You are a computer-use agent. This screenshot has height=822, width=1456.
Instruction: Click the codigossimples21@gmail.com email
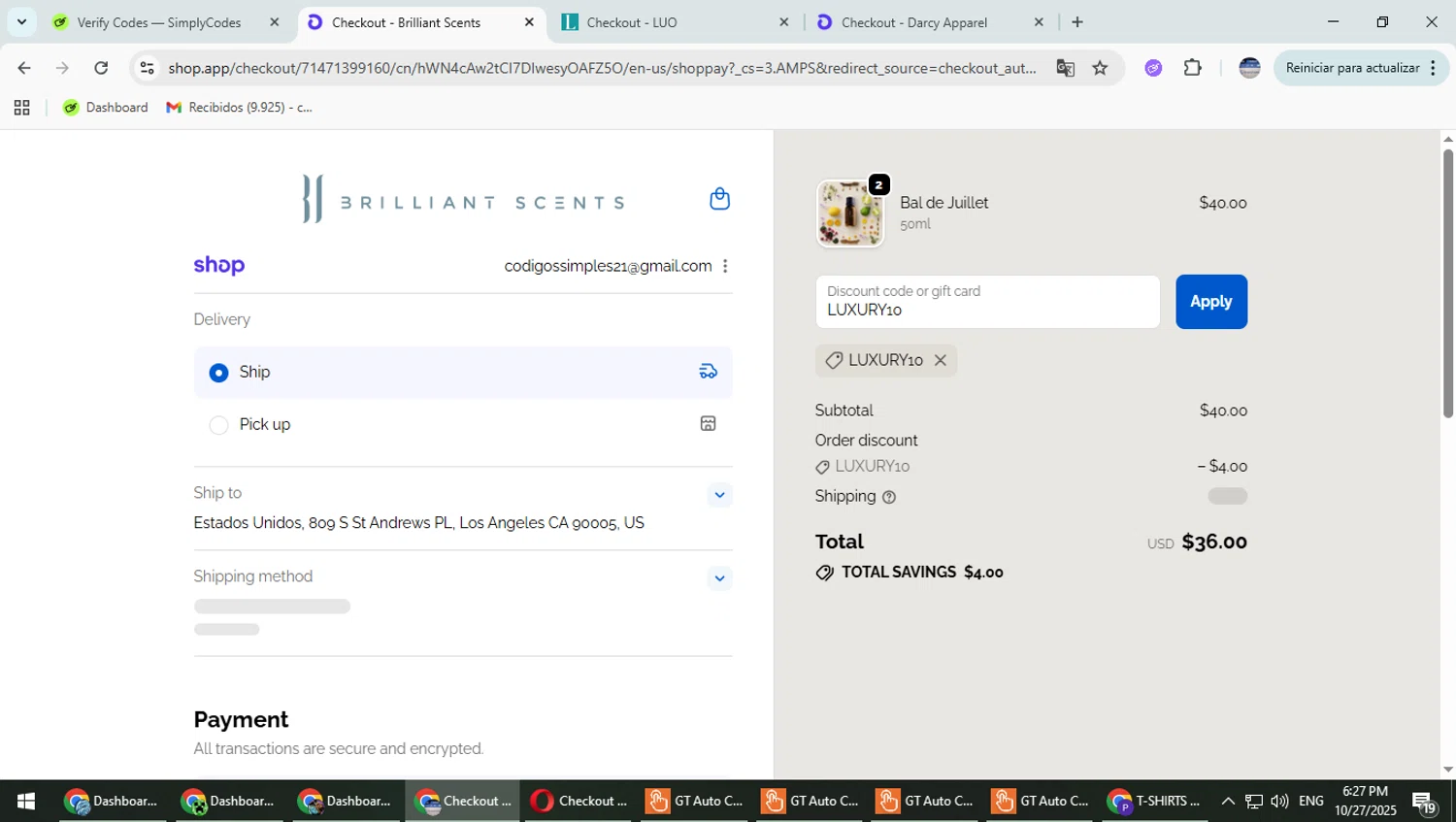pos(608,266)
